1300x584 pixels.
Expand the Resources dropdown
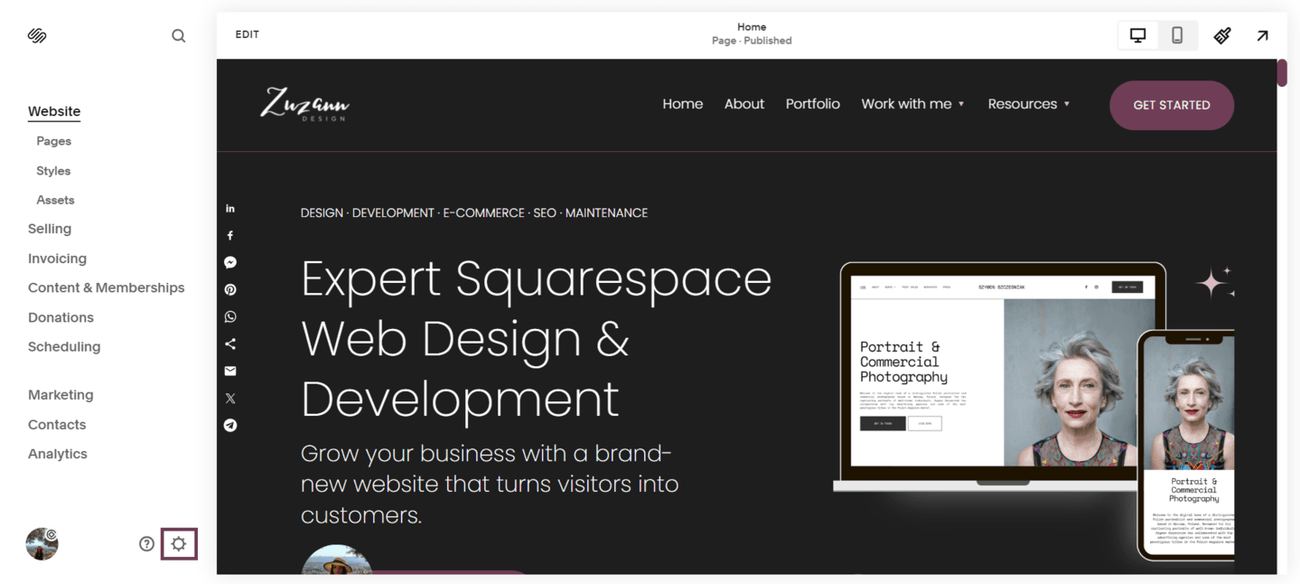click(1028, 104)
